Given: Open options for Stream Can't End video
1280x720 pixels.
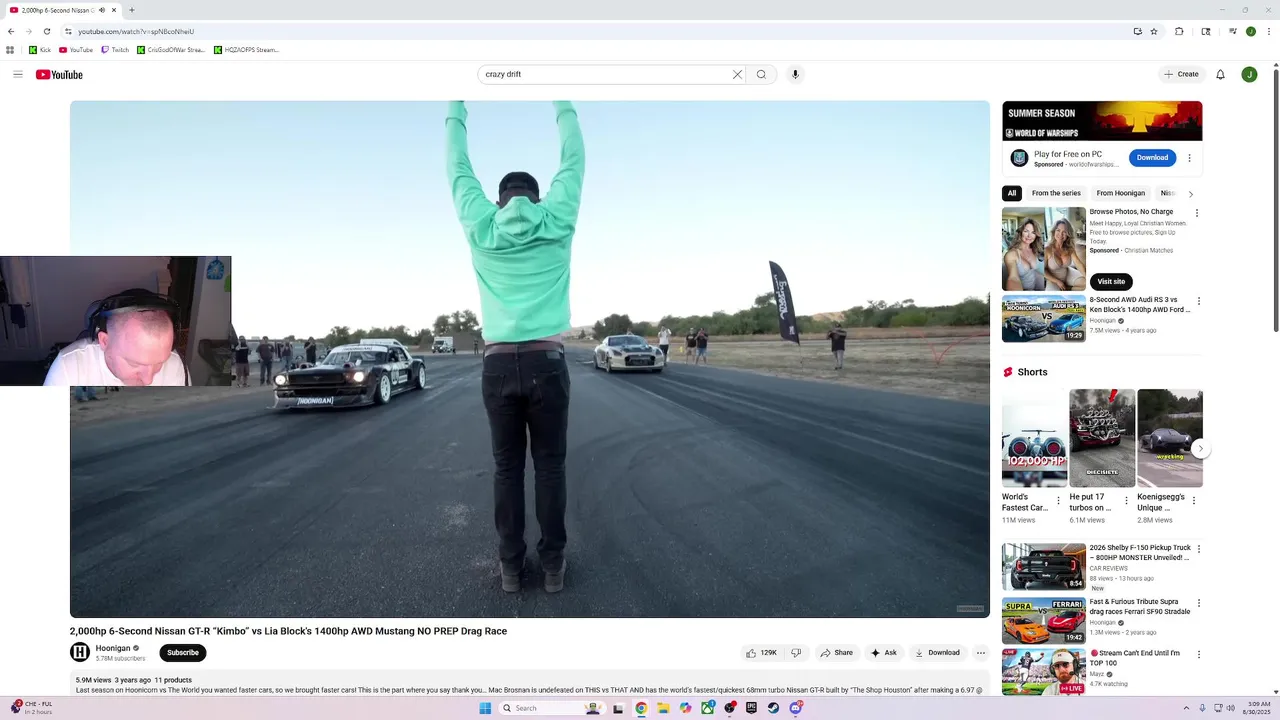Looking at the screenshot, I should pos(1199,655).
